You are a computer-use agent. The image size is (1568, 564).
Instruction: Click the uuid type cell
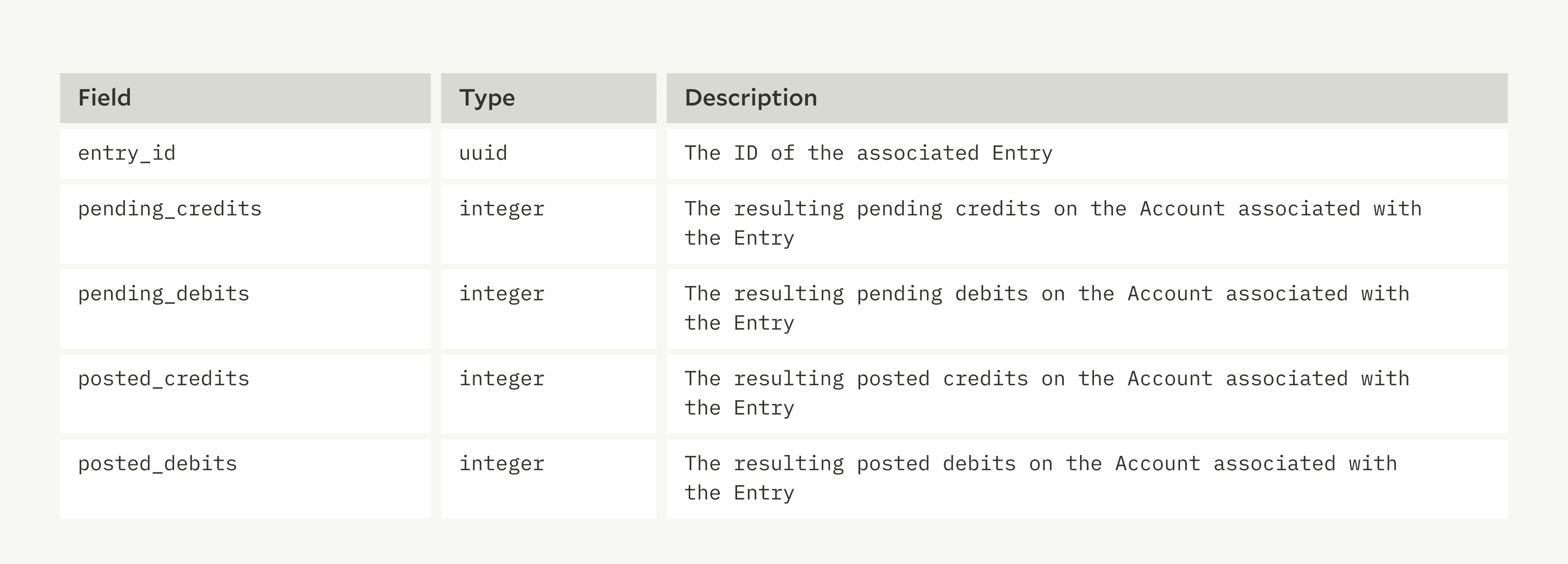pos(483,153)
